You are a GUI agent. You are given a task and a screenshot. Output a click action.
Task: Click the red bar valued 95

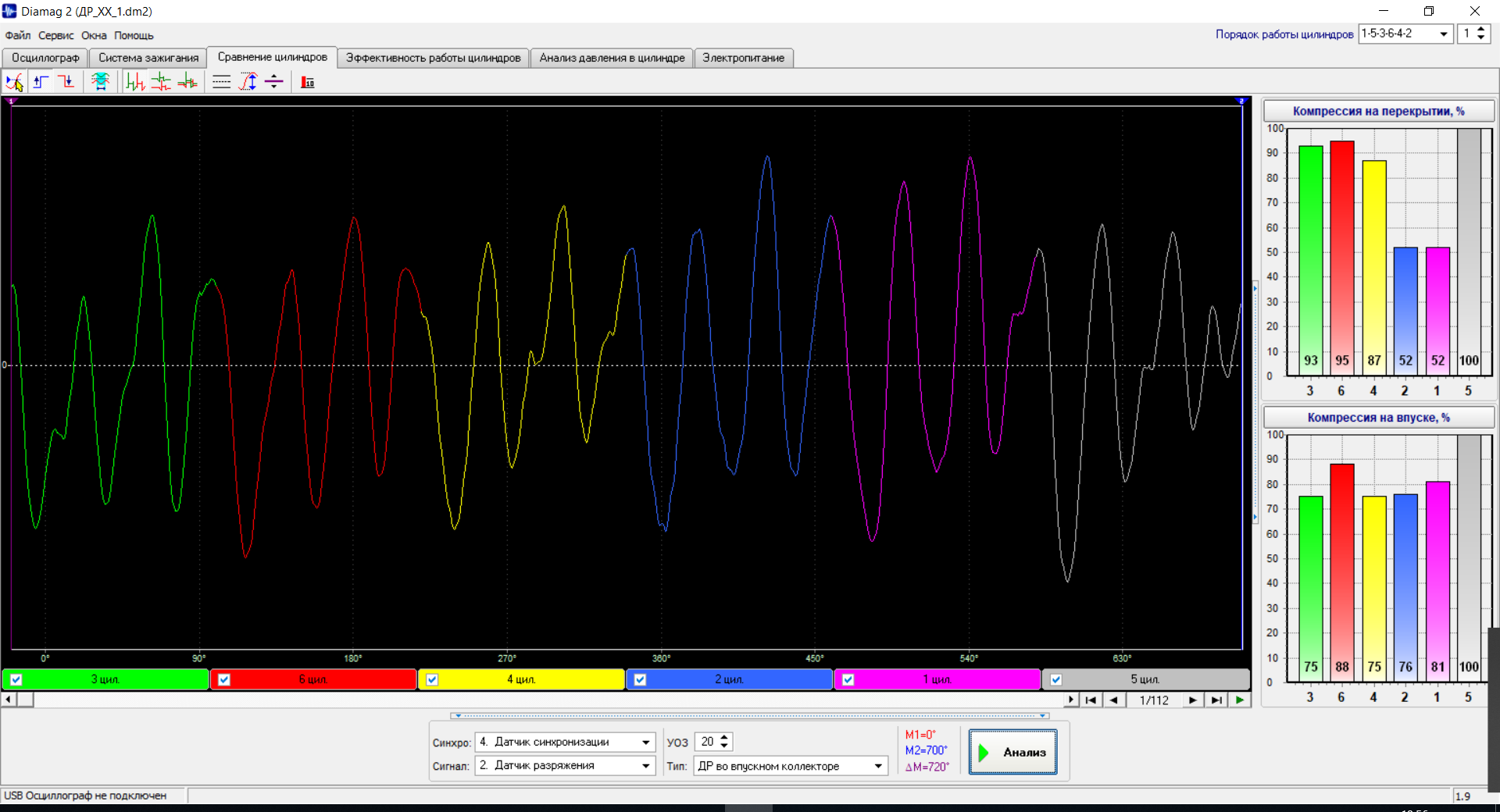click(1342, 258)
